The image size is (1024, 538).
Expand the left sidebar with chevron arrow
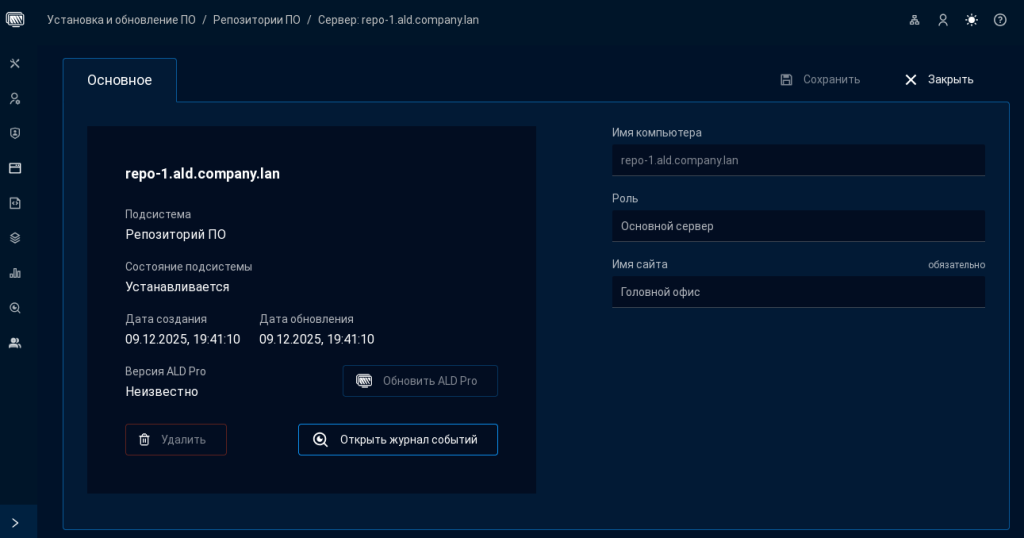click(15, 522)
